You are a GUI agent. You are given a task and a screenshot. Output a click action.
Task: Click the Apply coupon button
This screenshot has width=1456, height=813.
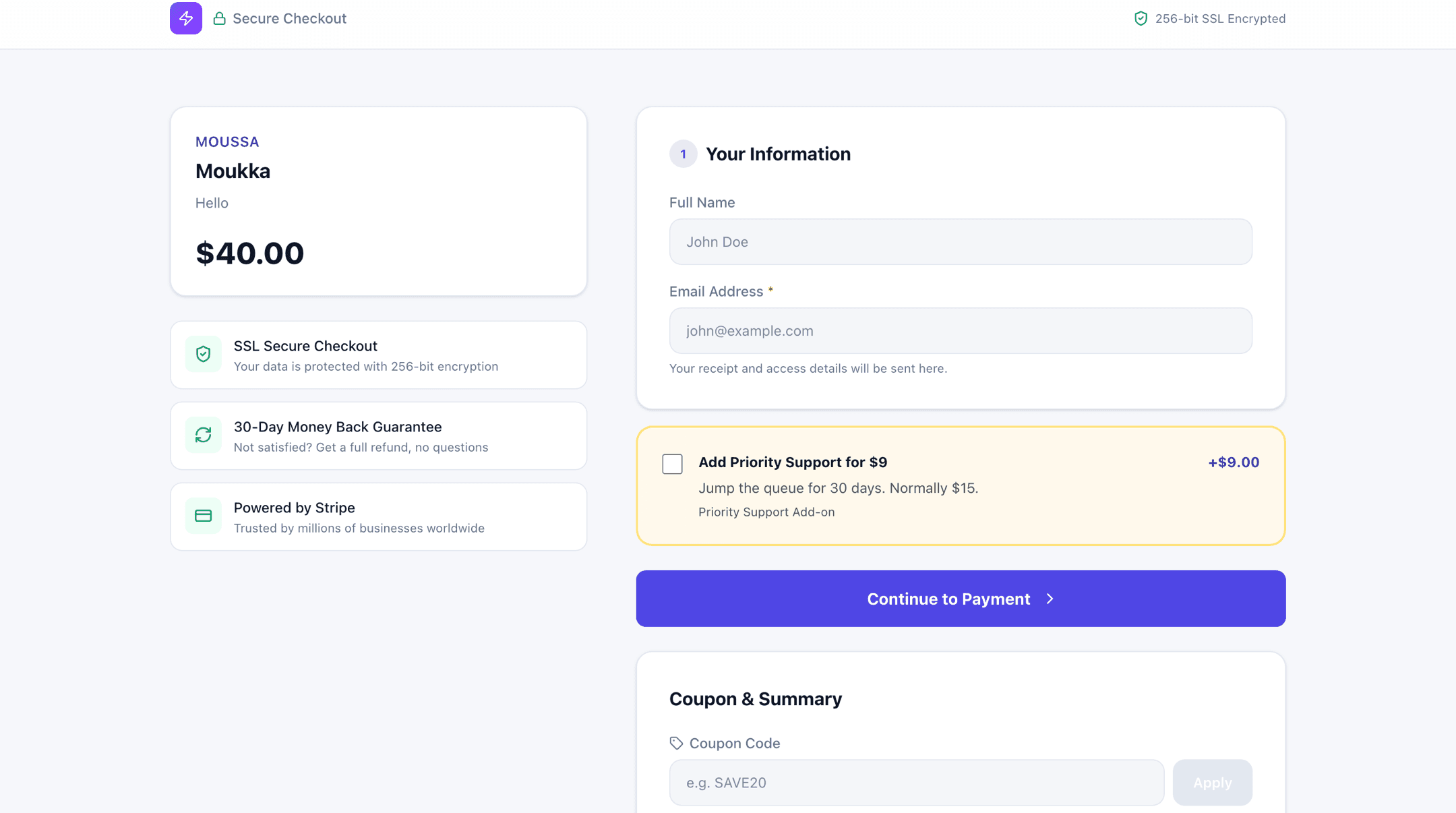tap(1213, 783)
